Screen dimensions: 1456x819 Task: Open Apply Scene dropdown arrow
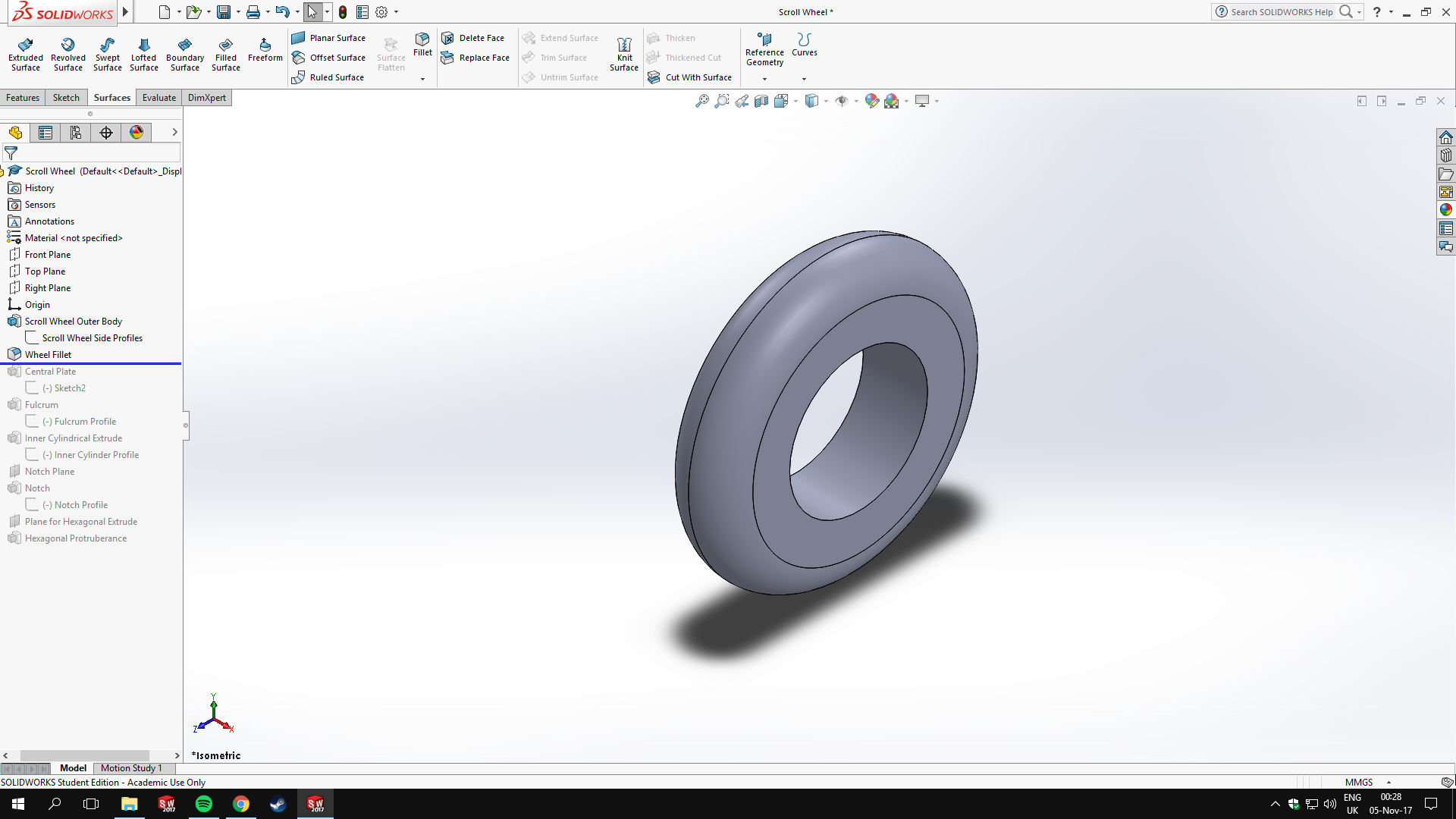click(x=906, y=101)
